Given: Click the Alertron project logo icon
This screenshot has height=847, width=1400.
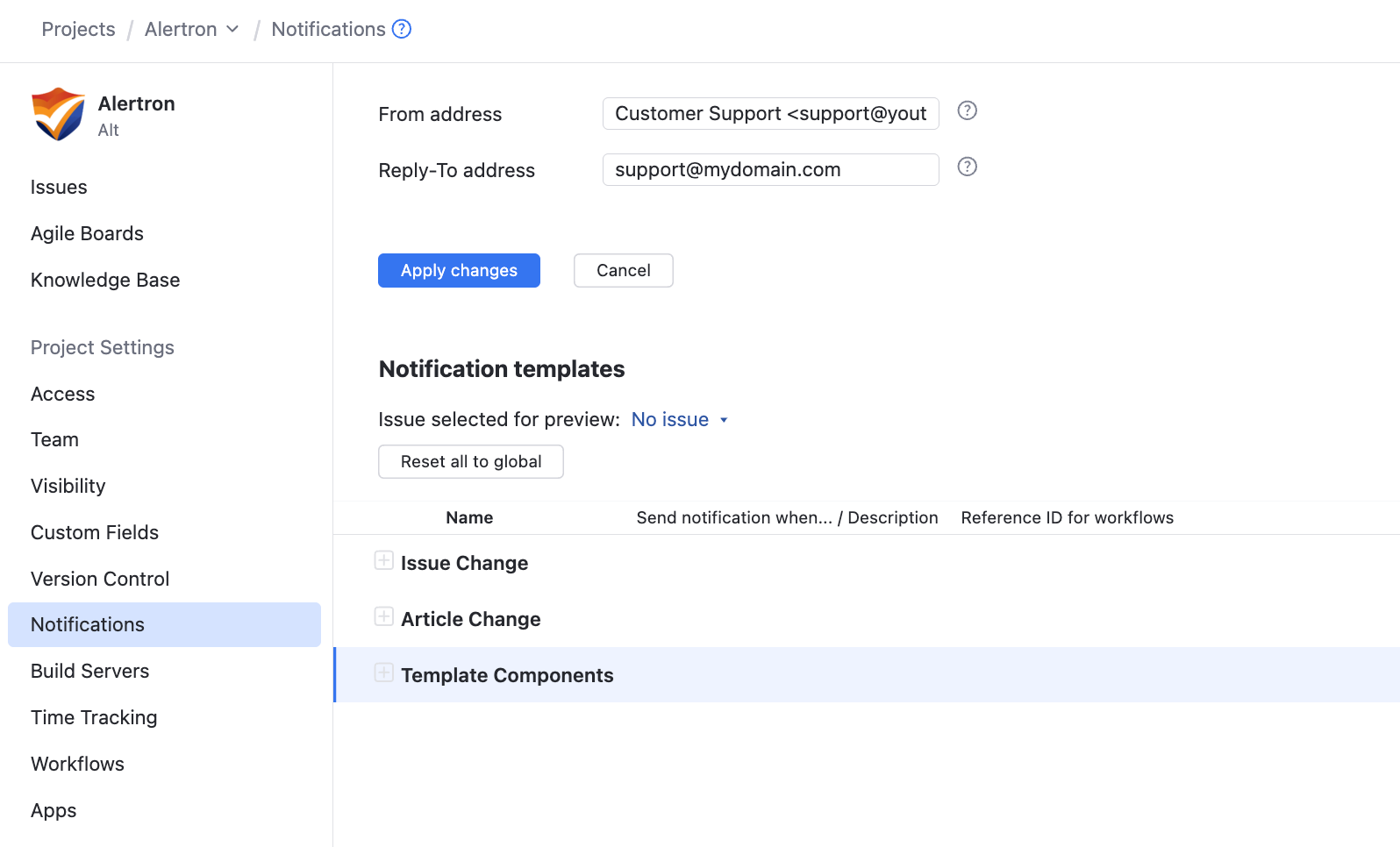Looking at the screenshot, I should (58, 114).
